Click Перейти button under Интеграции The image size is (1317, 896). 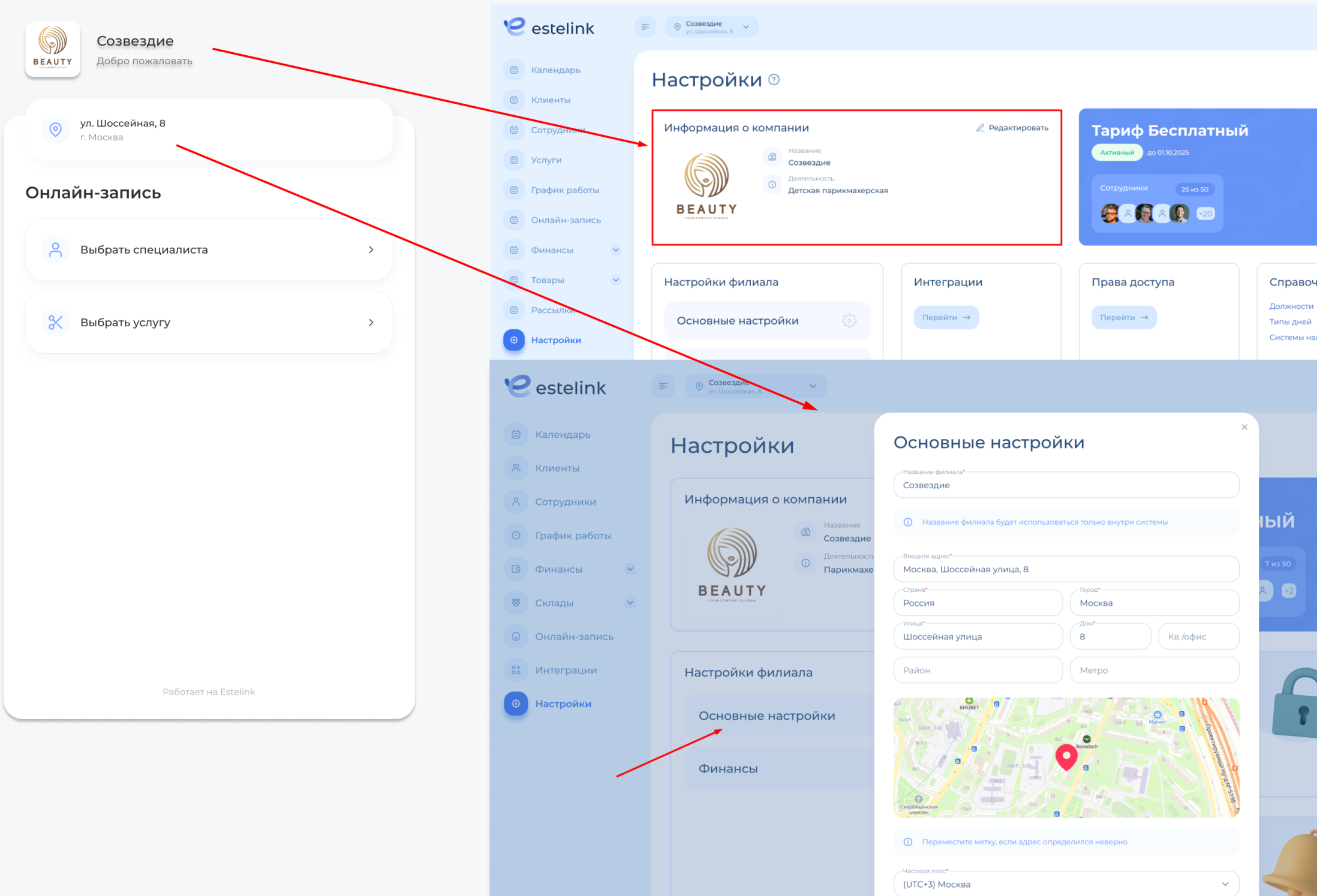tap(946, 317)
